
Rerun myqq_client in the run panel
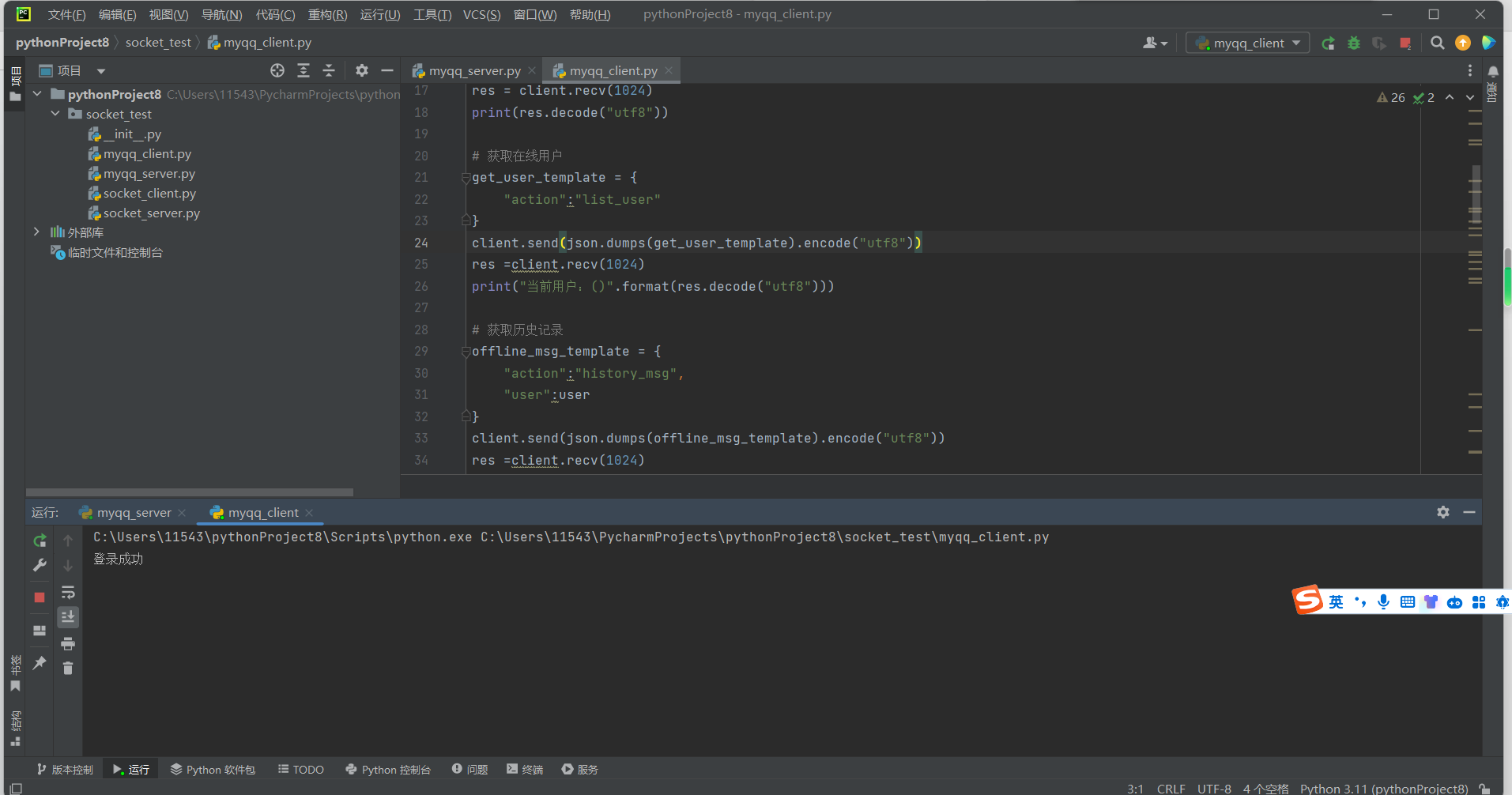click(40, 541)
